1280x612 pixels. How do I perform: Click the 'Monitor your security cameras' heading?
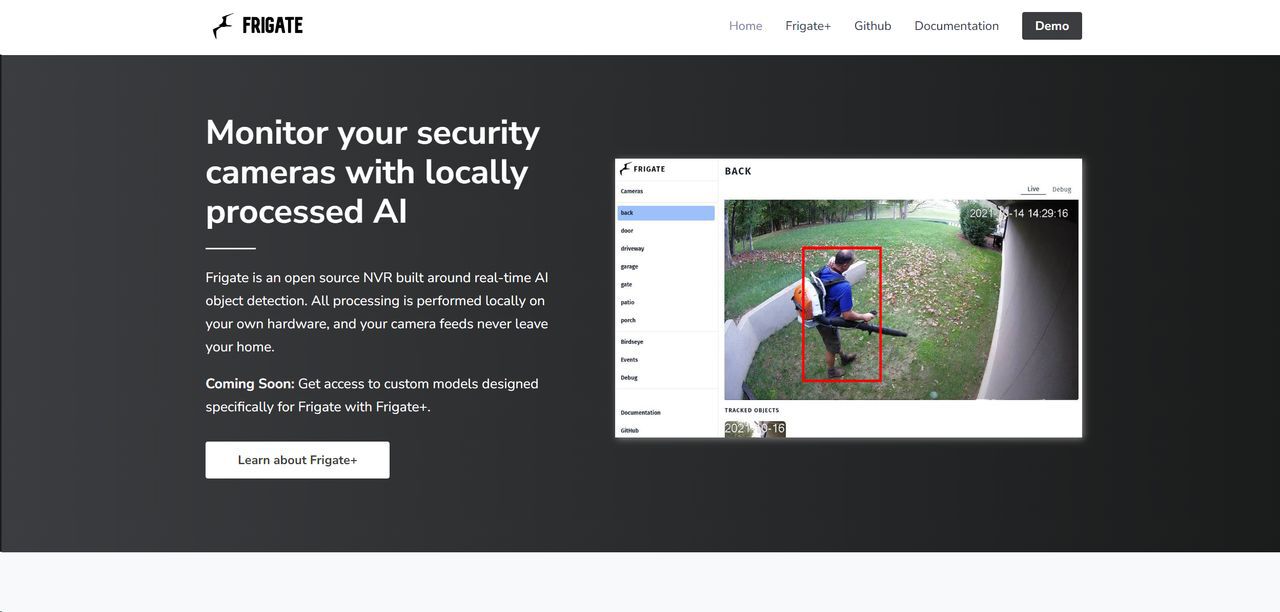372,171
